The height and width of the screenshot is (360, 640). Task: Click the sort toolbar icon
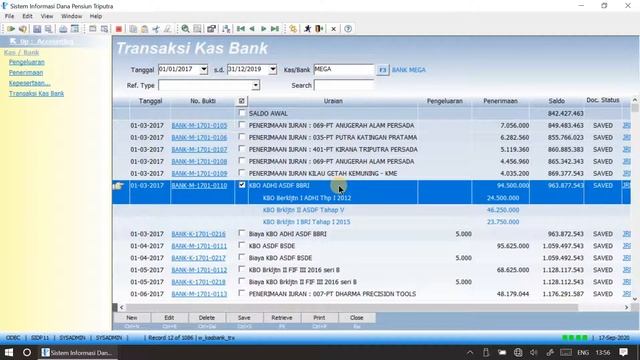(226, 29)
